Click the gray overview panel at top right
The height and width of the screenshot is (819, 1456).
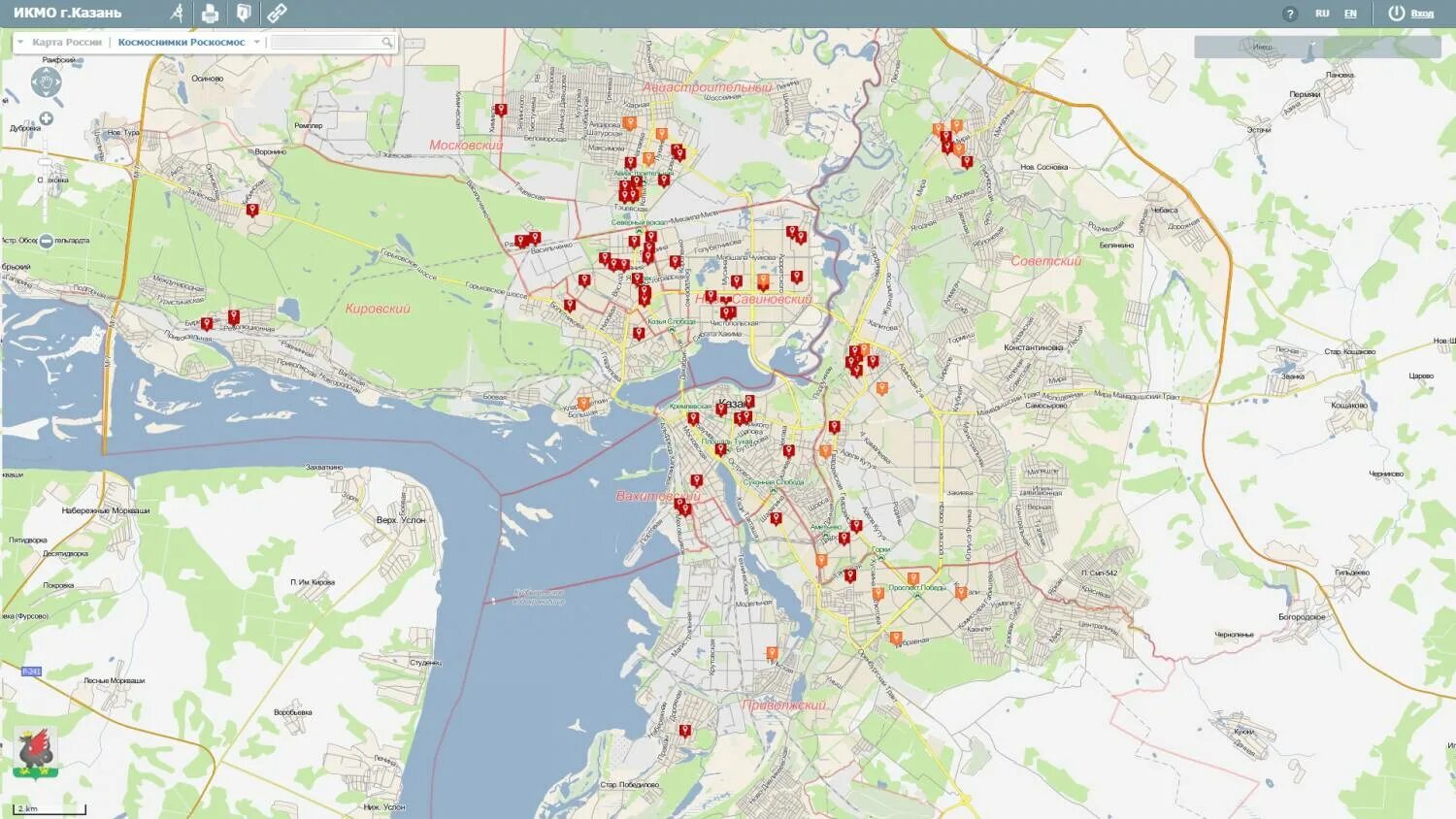pos(1317,47)
